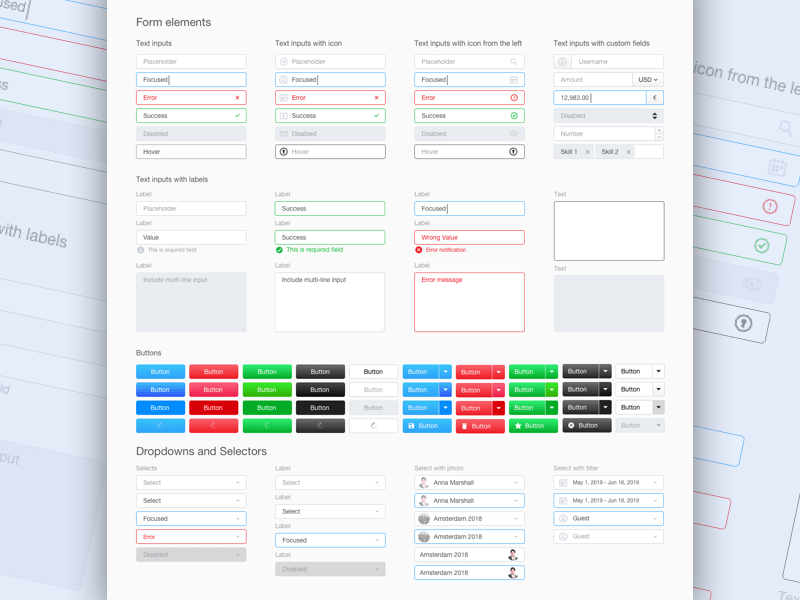800x600 pixels.
Task: Open the red Error select dropdown
Action: (191, 537)
